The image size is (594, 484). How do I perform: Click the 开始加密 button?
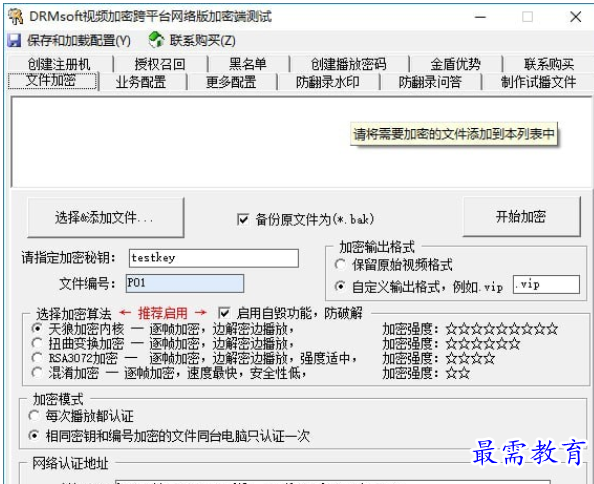point(521,217)
